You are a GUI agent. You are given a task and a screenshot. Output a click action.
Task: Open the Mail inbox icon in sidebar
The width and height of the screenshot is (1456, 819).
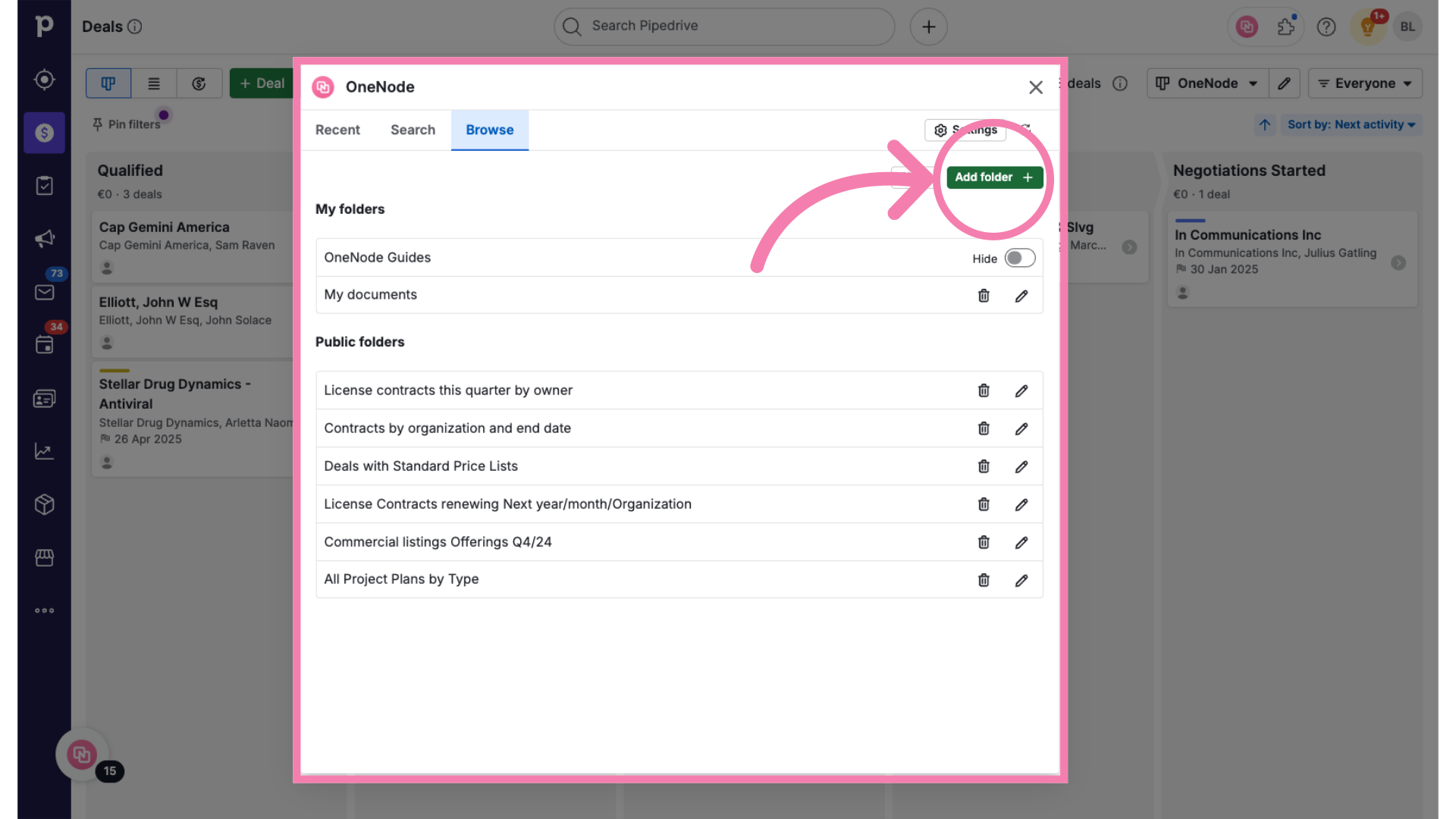44,292
